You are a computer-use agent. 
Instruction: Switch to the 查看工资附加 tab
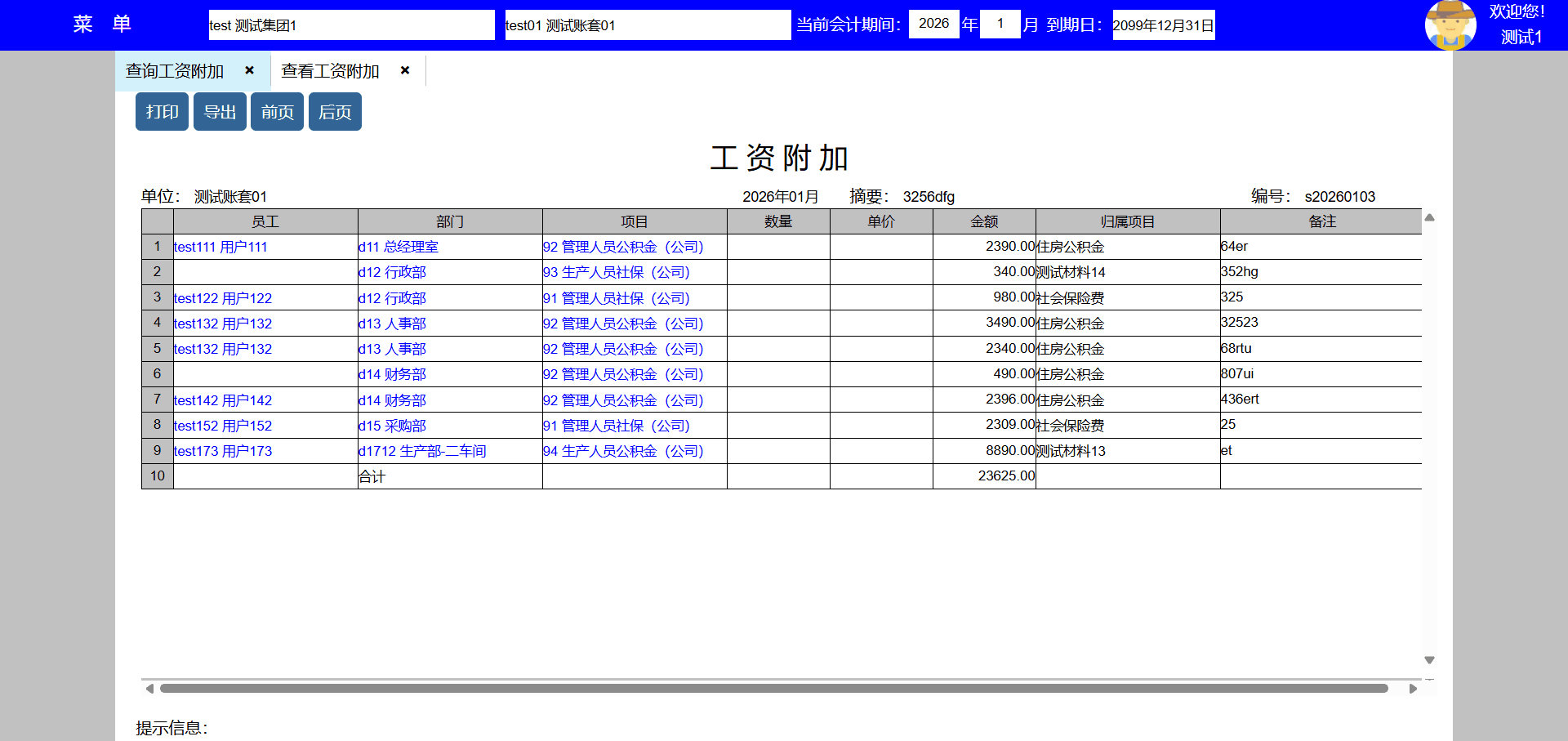tap(330, 71)
